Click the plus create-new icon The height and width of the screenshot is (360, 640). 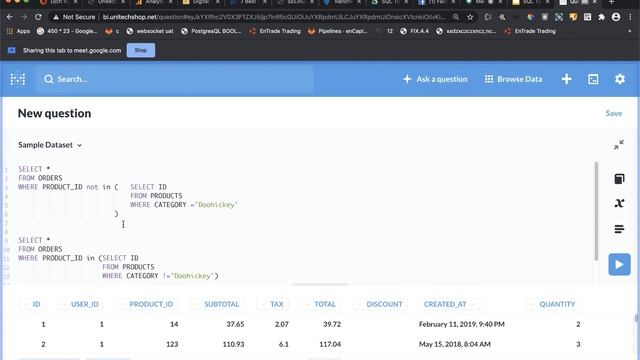click(567, 79)
